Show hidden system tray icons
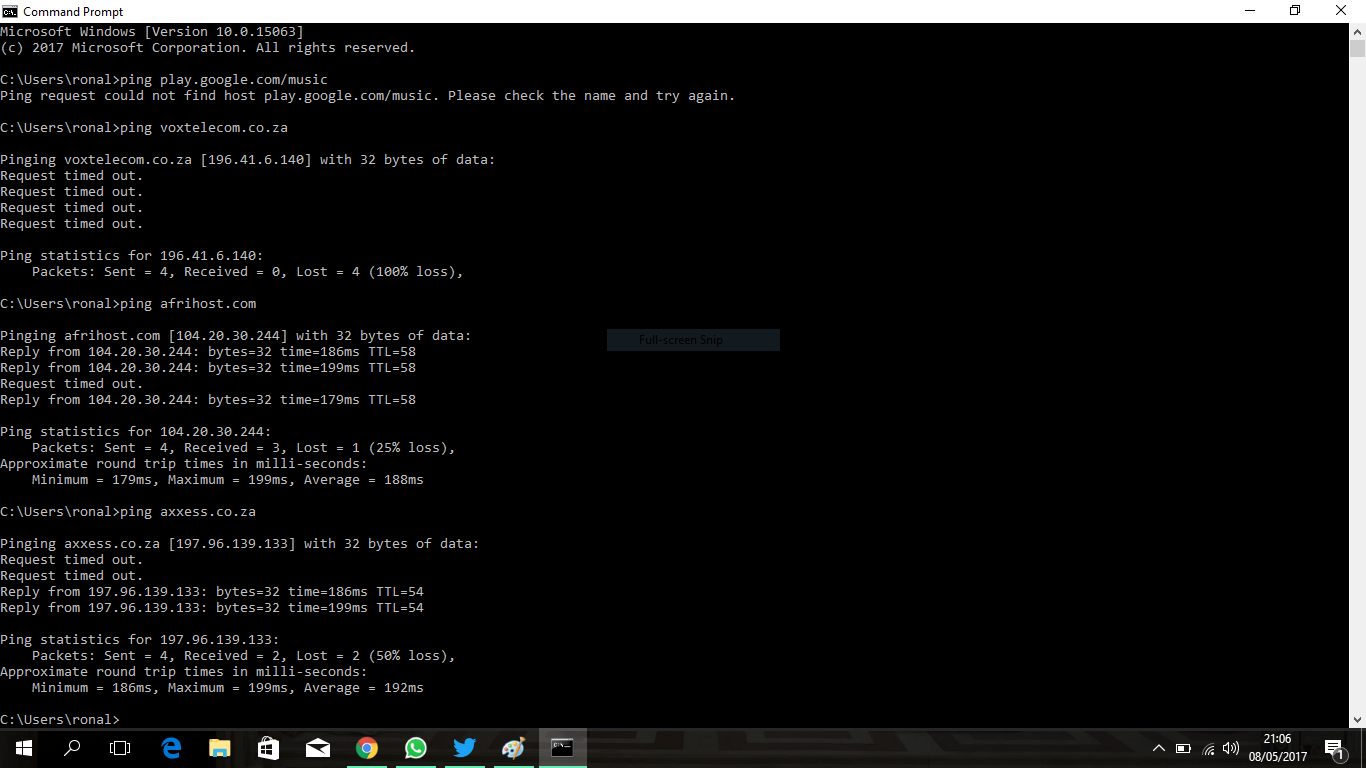The width and height of the screenshot is (1366, 768). [x=1159, y=748]
